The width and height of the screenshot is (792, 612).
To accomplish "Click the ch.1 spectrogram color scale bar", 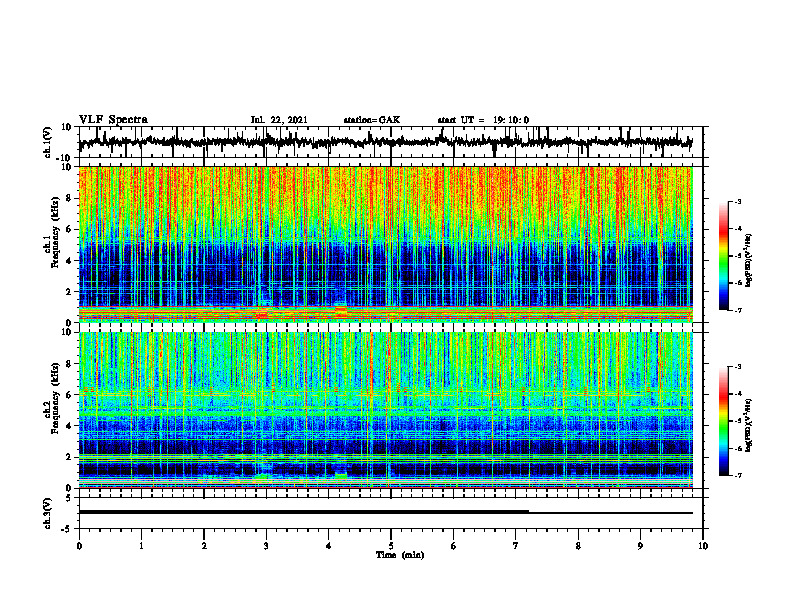I will 724,256.
